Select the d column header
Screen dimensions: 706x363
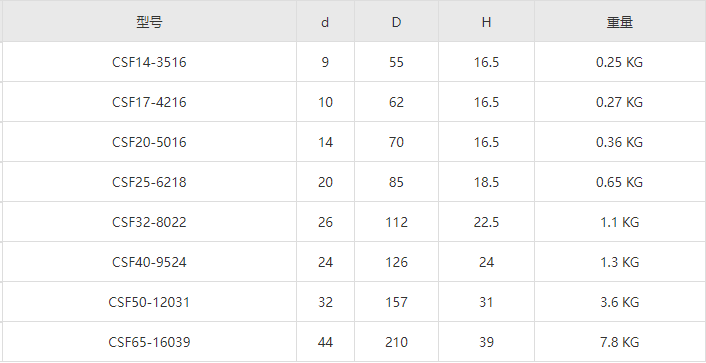(325, 22)
